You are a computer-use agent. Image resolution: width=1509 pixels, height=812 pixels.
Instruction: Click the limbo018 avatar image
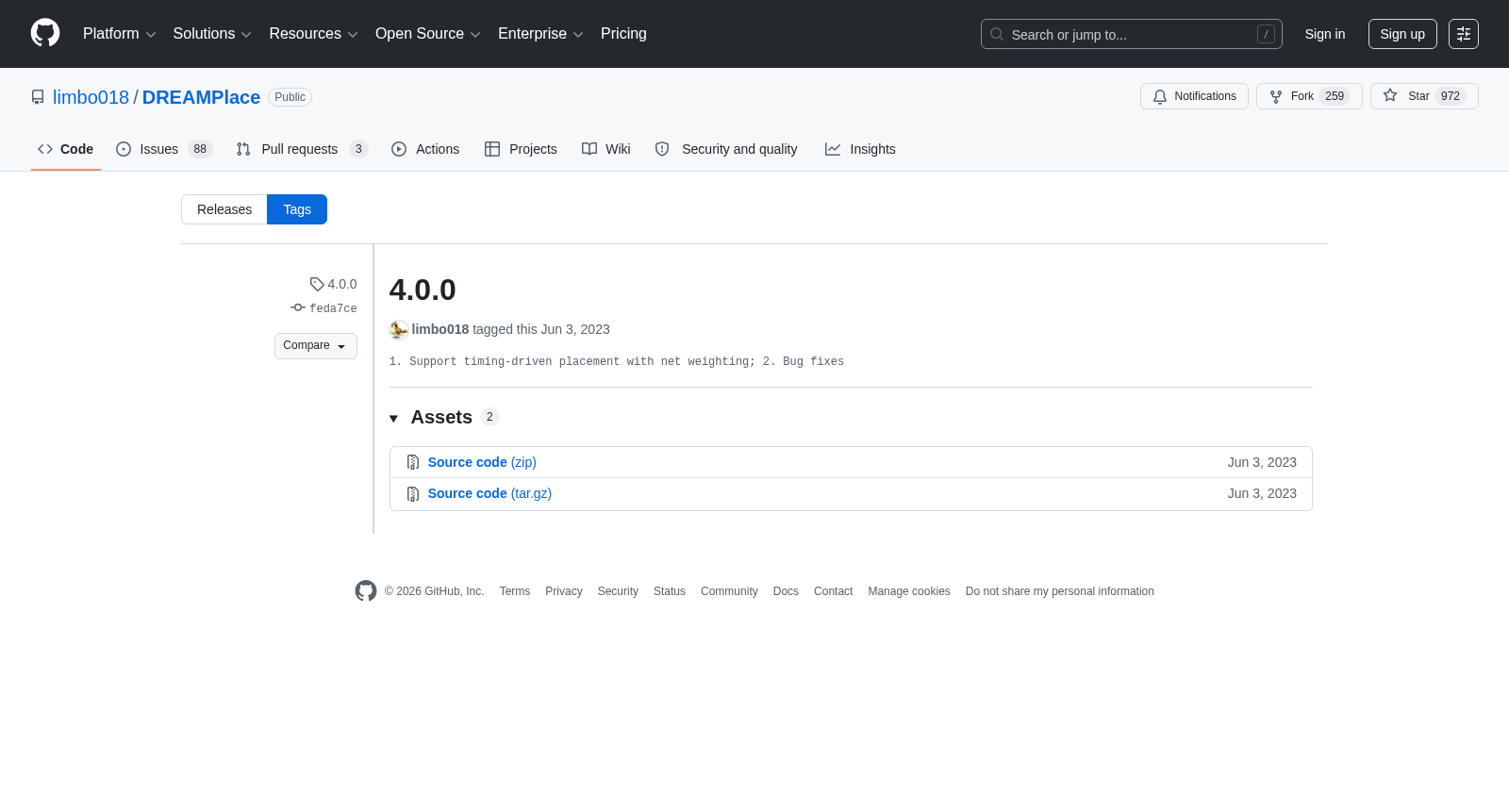(399, 329)
